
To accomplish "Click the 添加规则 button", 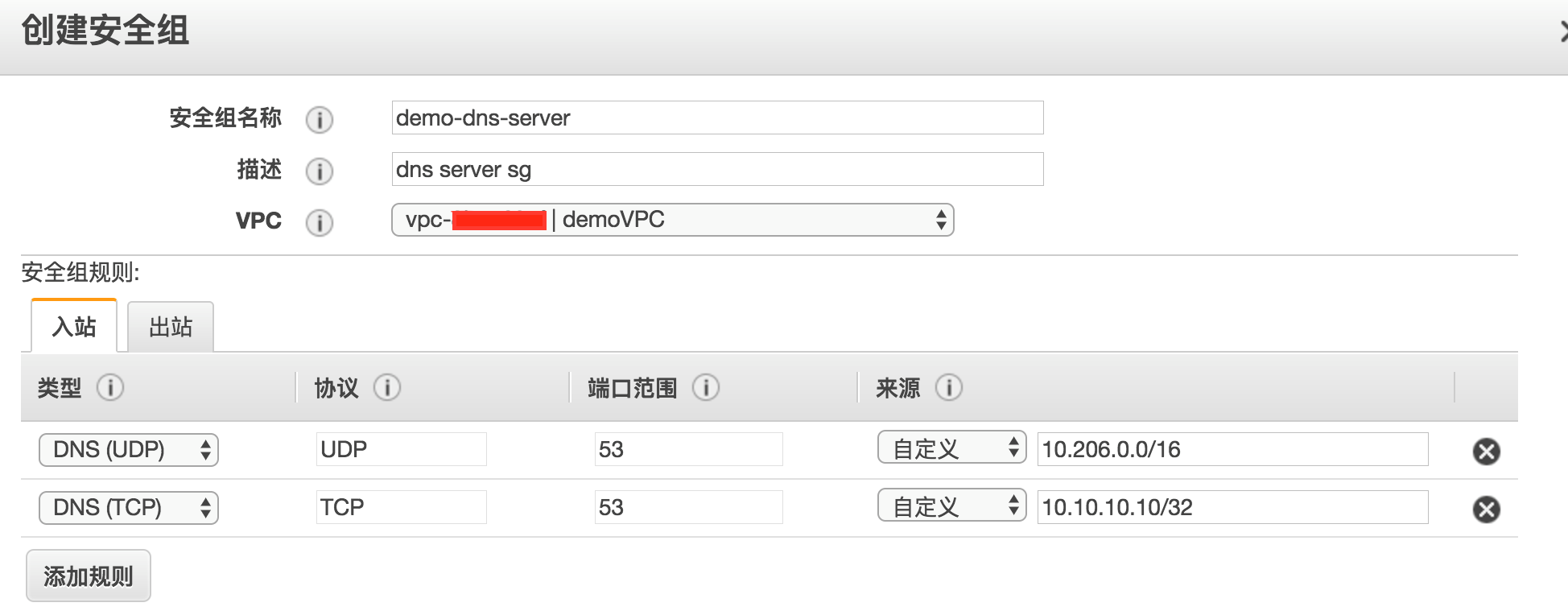I will click(x=89, y=576).
